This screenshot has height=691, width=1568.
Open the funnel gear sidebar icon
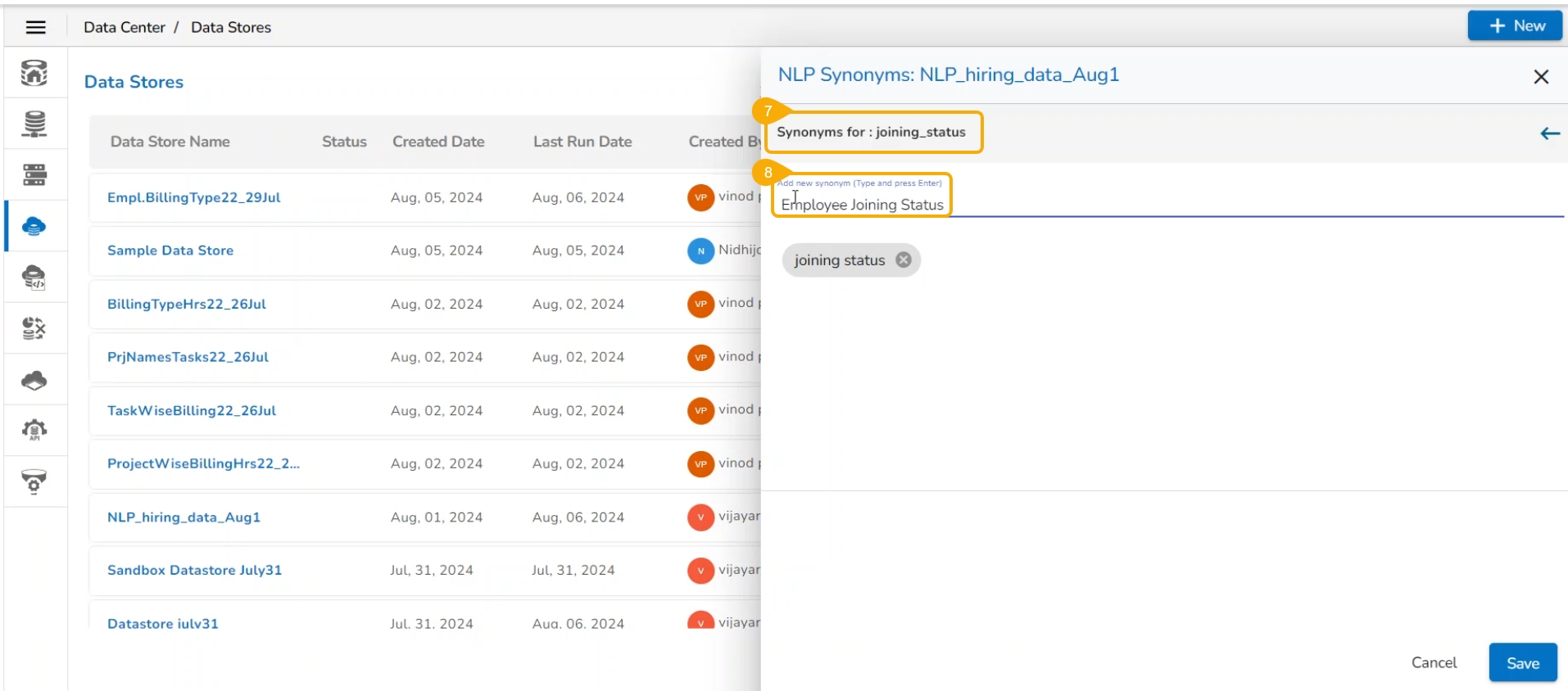pos(34,482)
